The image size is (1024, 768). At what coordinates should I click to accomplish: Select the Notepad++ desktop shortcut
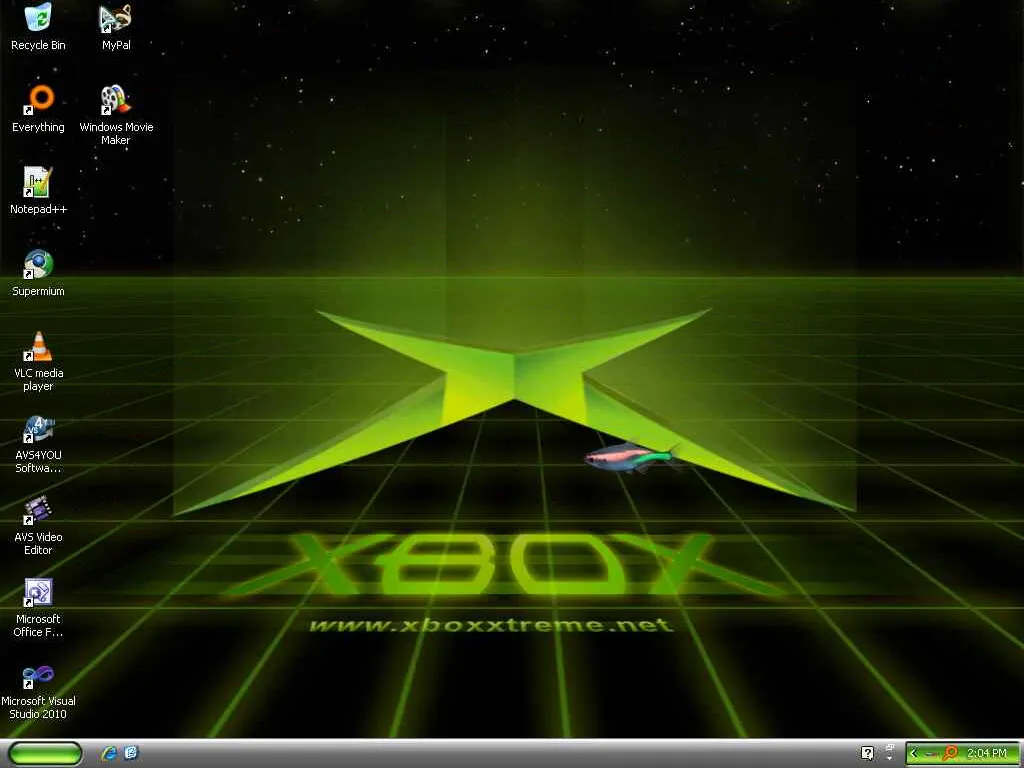pyautogui.click(x=38, y=191)
